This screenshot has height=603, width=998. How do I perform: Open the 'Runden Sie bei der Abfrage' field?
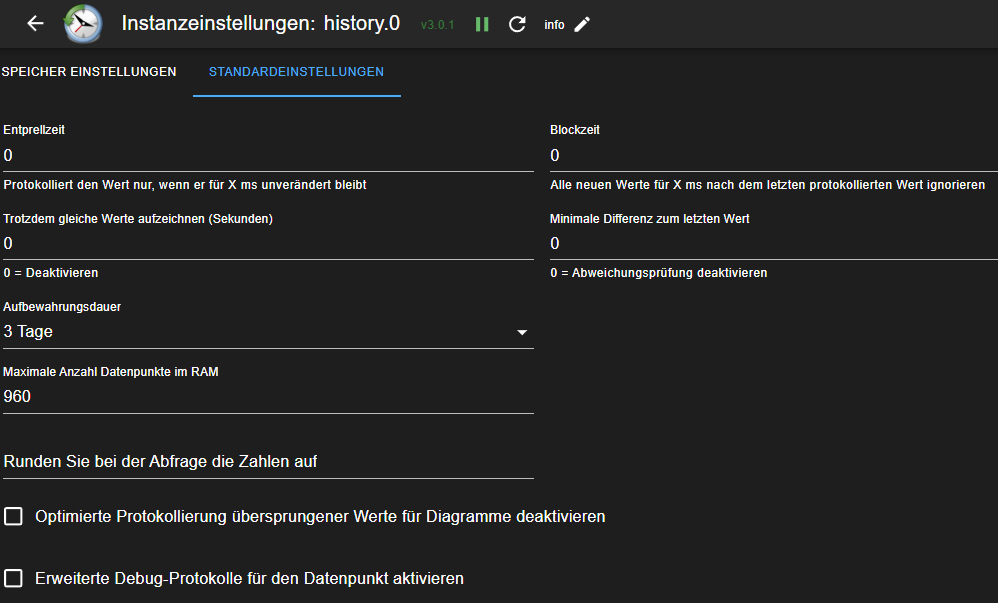[268, 462]
